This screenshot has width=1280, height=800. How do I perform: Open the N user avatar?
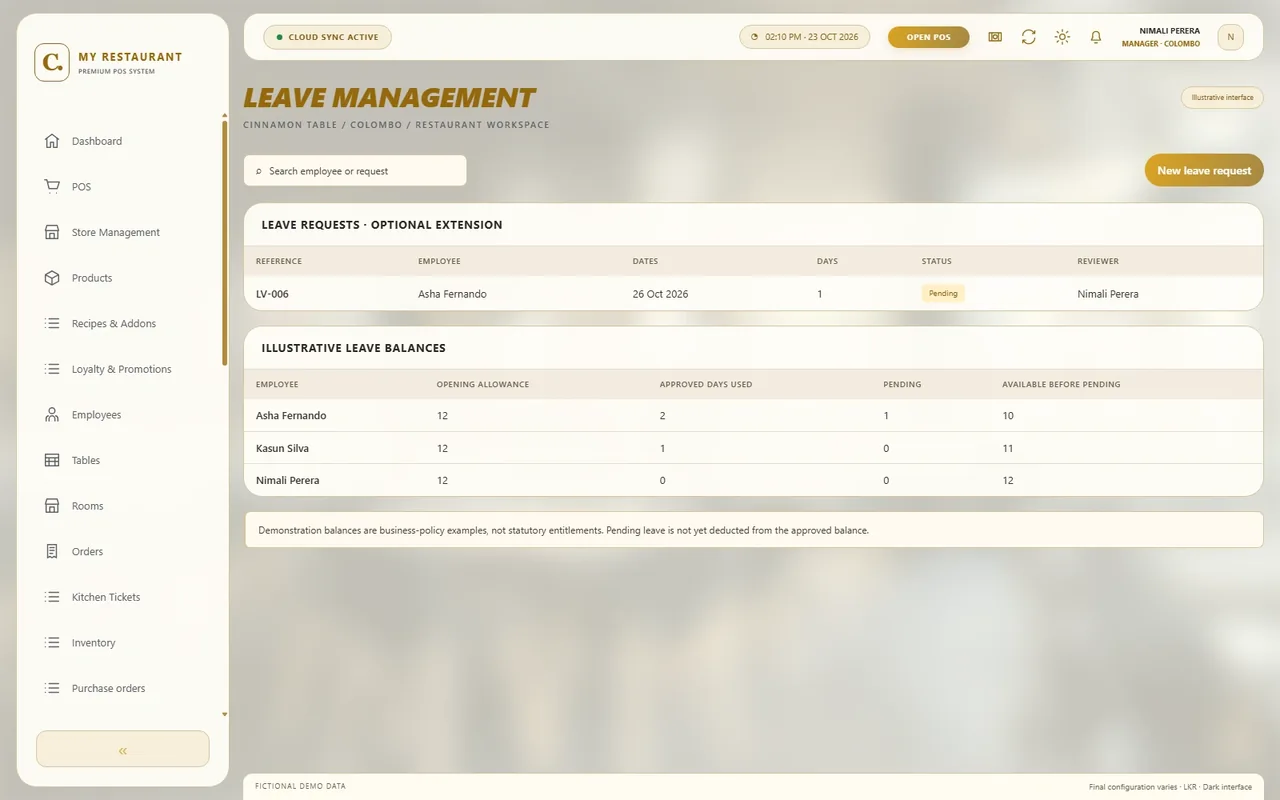pos(1230,37)
